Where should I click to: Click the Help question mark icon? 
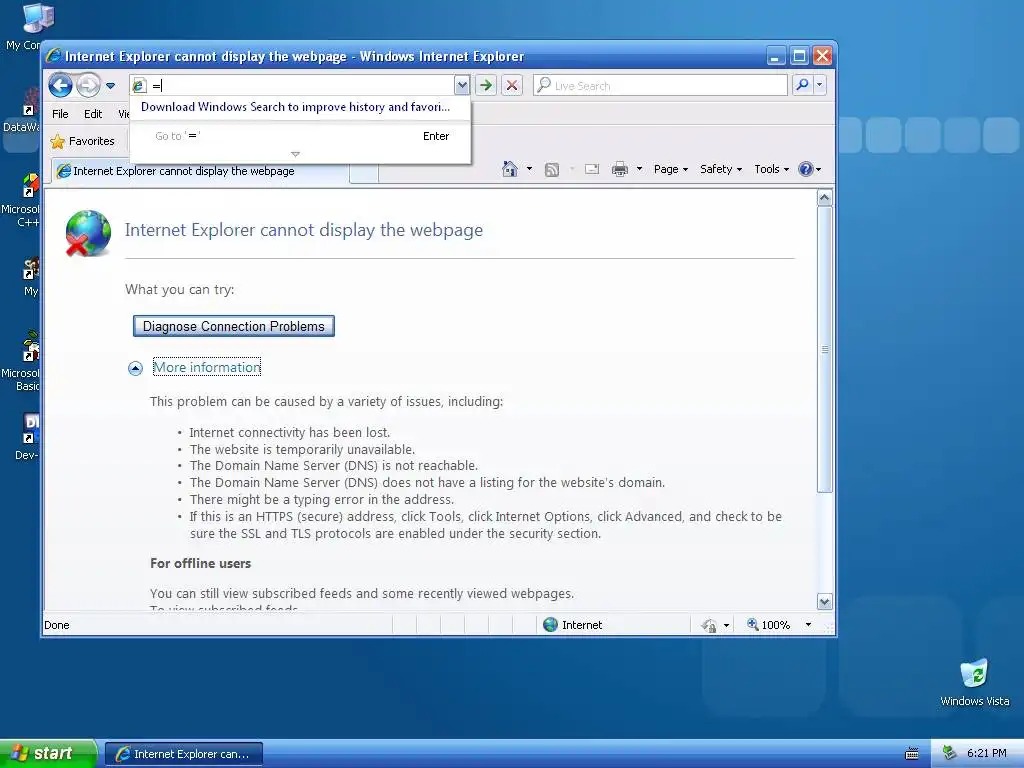click(806, 169)
